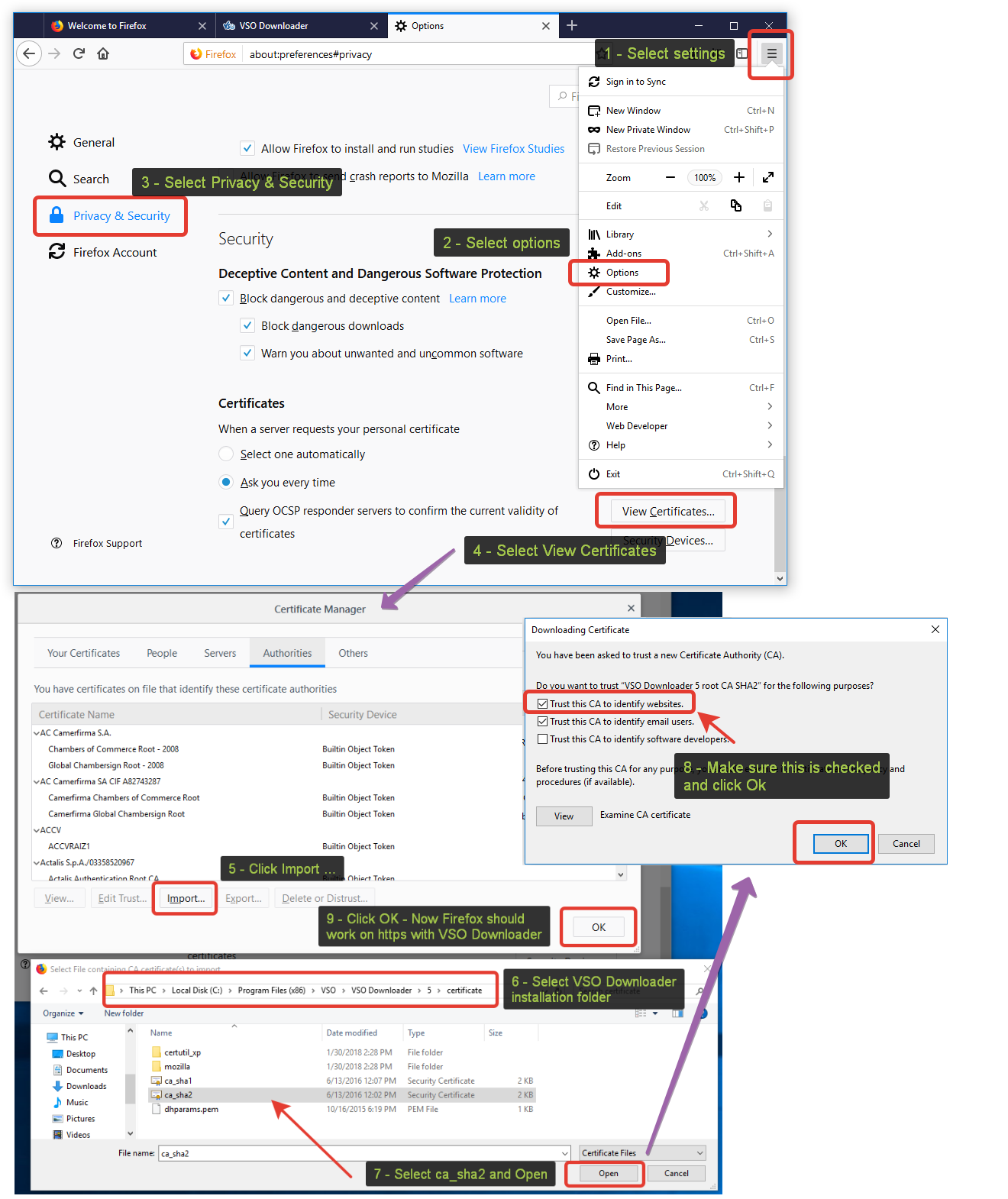Check Trust this CA to identify software developers
Screen dimensions: 1008x1199
coord(543,739)
